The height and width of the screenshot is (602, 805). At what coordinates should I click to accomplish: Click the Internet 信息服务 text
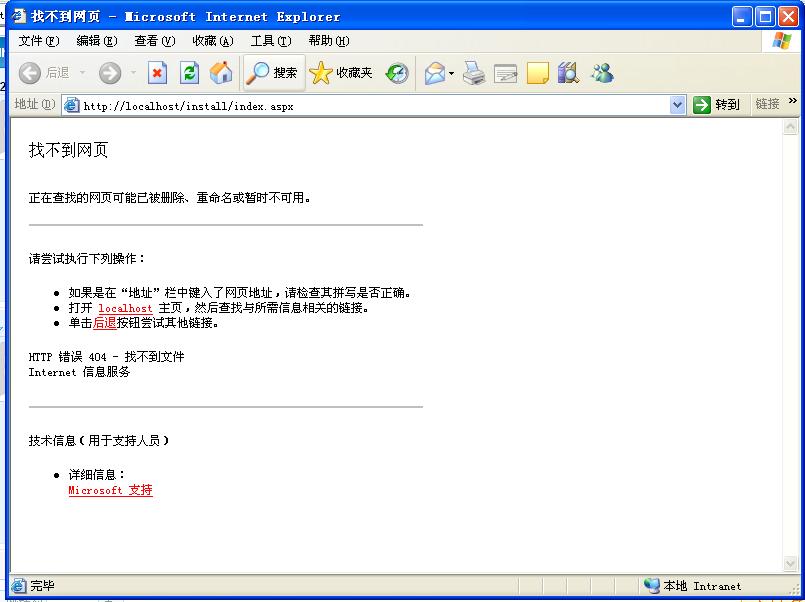79,372
